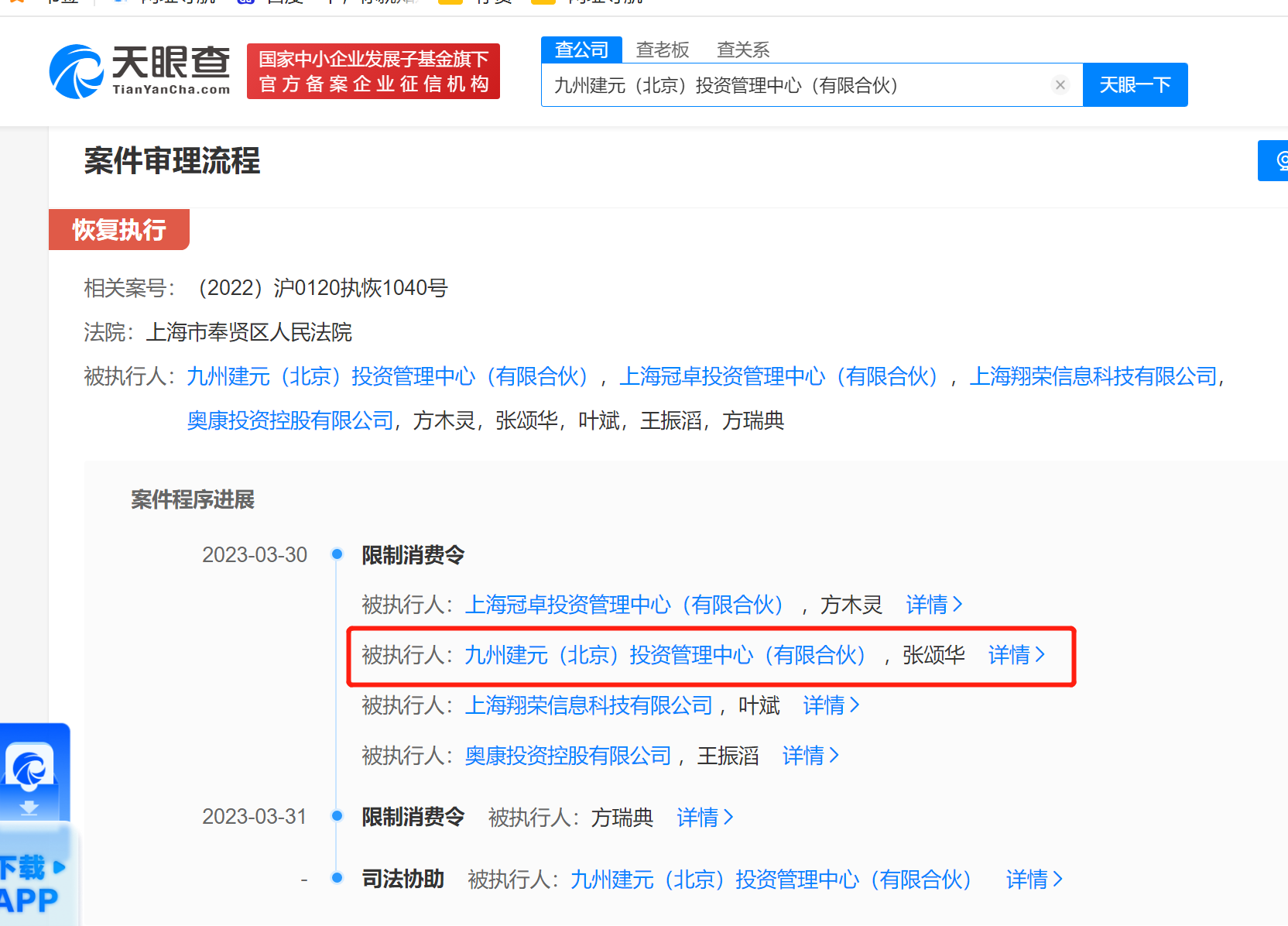Viewport: 1288px width, 926px height.
Task: Click the Baidu favicon in the bookmarks bar
Action: pyautogui.click(x=245, y=2)
